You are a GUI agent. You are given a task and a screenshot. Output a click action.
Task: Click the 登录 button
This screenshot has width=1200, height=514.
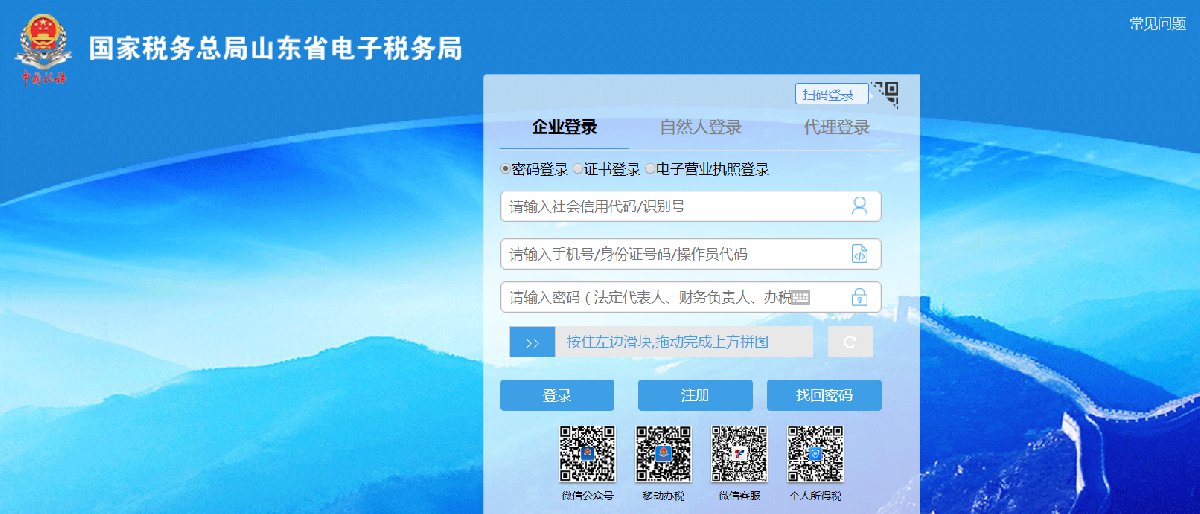pyautogui.click(x=557, y=395)
